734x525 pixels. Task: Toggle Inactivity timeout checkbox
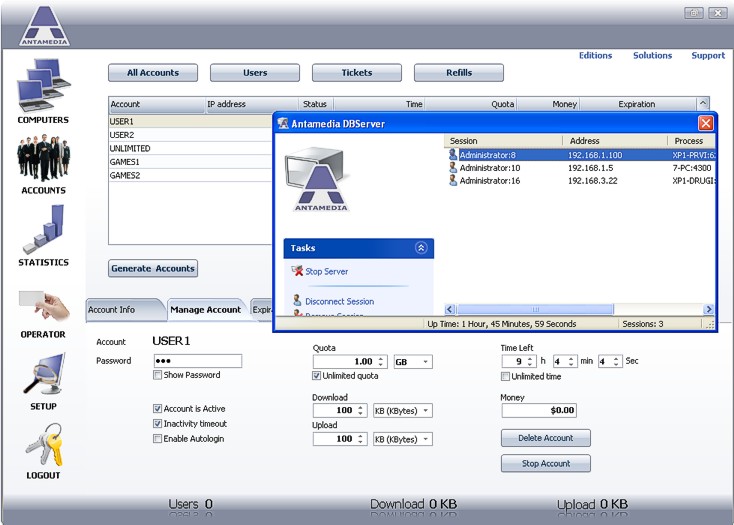pos(158,423)
